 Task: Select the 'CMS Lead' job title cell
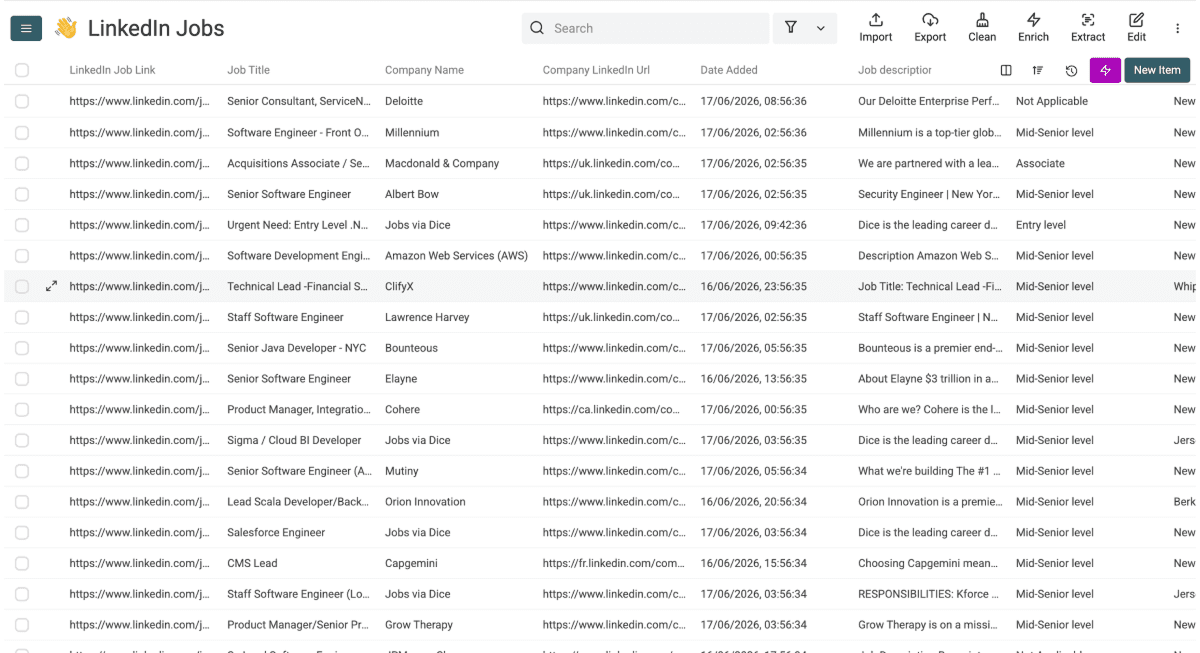(x=252, y=563)
